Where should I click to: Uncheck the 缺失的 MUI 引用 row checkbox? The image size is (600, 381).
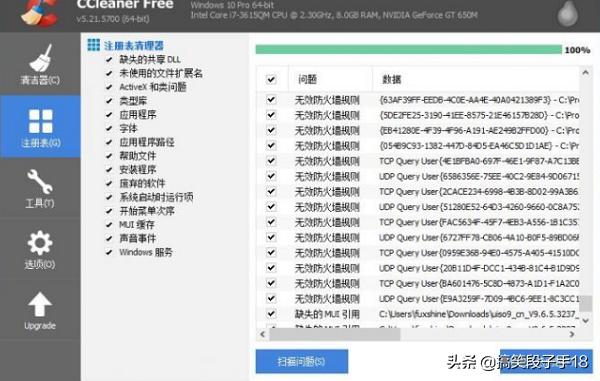click(x=271, y=314)
